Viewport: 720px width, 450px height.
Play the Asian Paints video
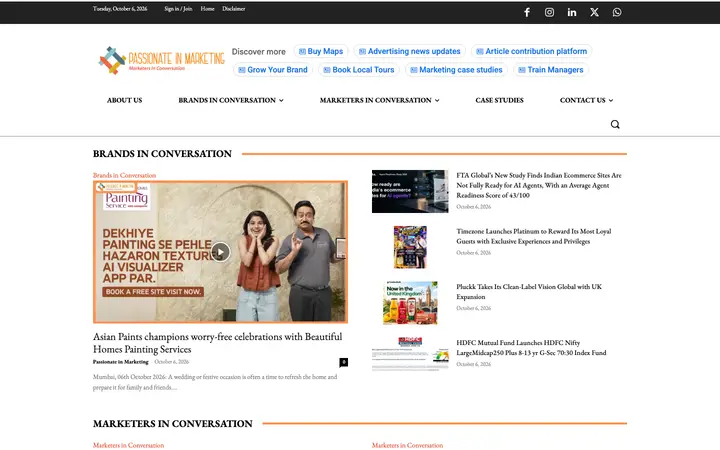220,252
